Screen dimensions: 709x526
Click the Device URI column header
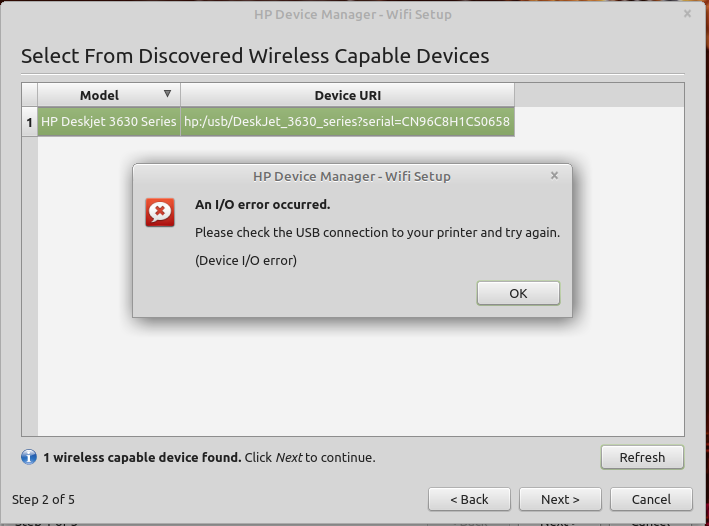[x=347, y=95]
